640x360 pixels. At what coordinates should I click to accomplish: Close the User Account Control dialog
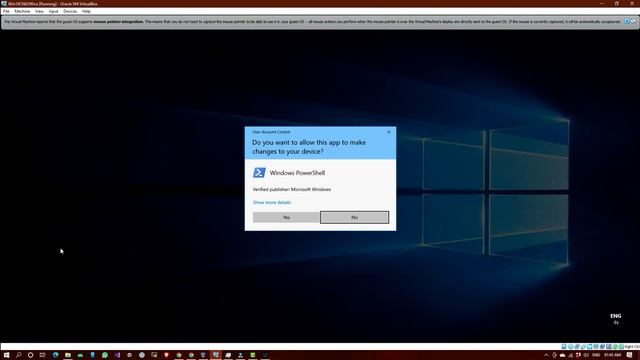point(389,132)
